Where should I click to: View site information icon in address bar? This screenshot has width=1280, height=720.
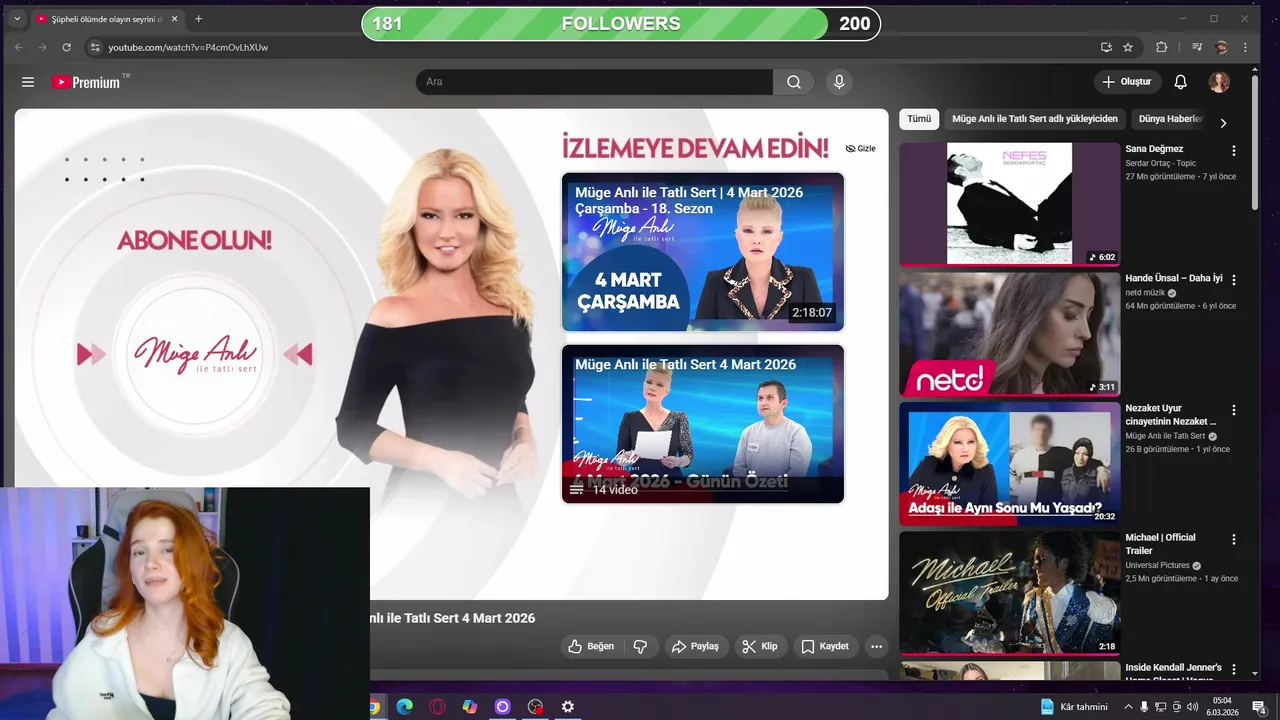coord(95,47)
